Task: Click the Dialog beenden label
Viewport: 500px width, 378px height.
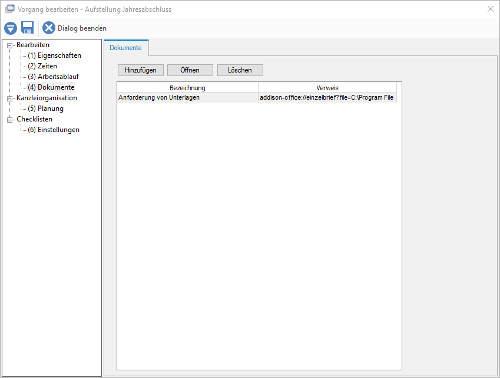Action: click(x=82, y=28)
